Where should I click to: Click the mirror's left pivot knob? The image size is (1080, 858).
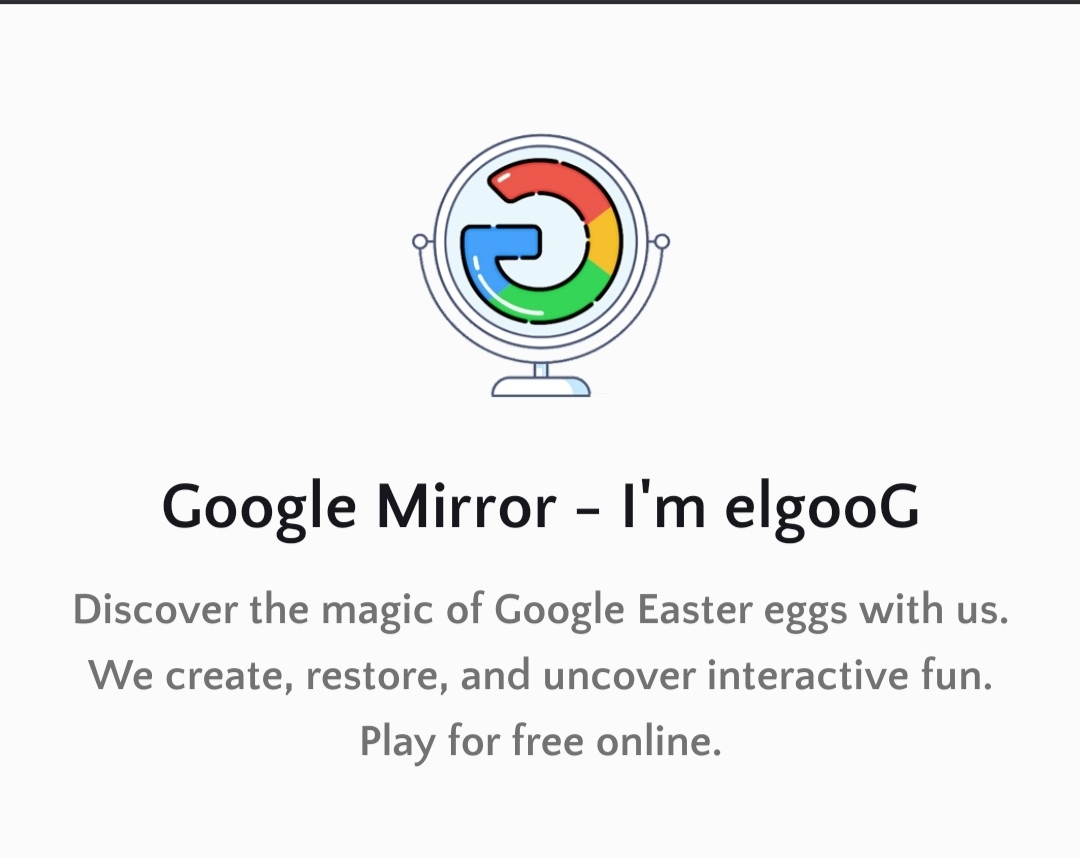(x=419, y=242)
